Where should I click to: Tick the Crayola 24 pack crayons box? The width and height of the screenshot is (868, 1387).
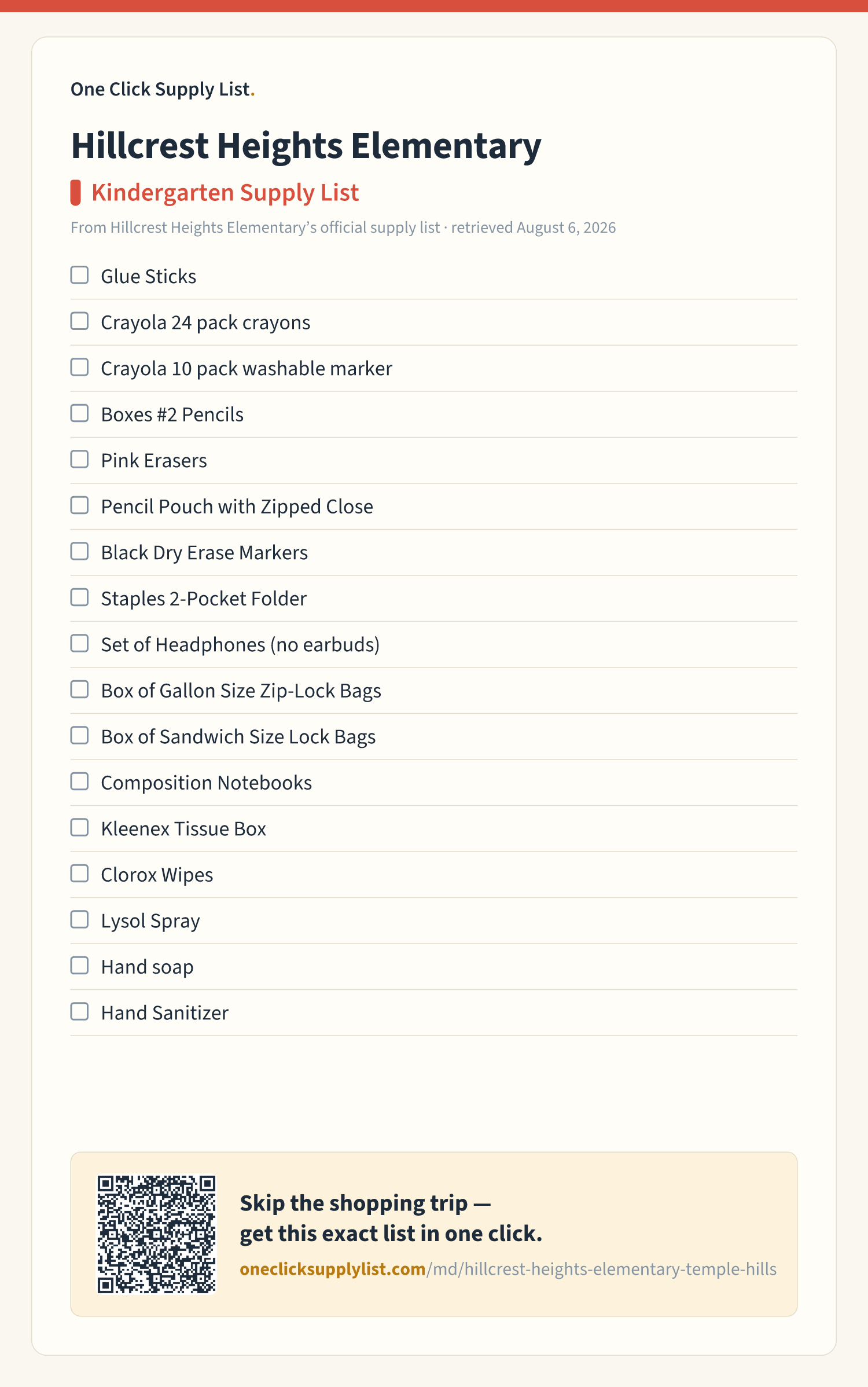(x=79, y=321)
